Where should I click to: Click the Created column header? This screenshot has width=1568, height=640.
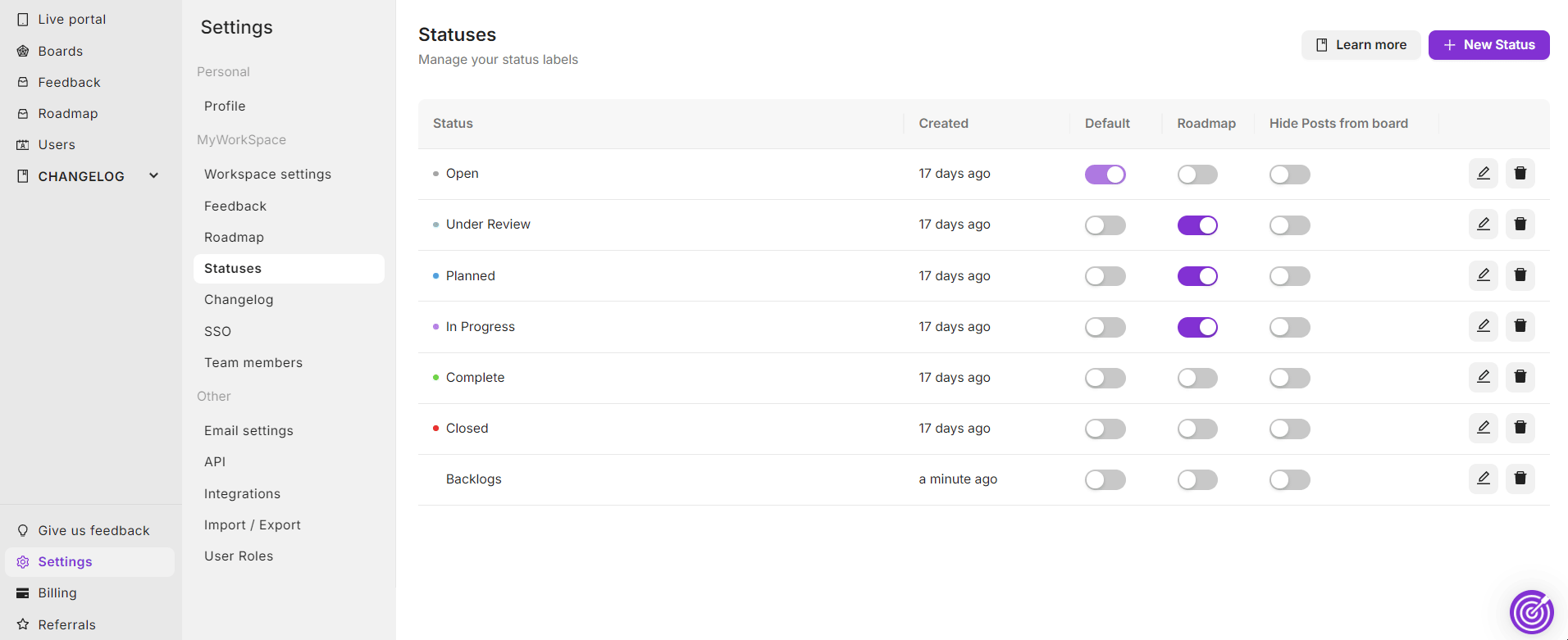943,123
